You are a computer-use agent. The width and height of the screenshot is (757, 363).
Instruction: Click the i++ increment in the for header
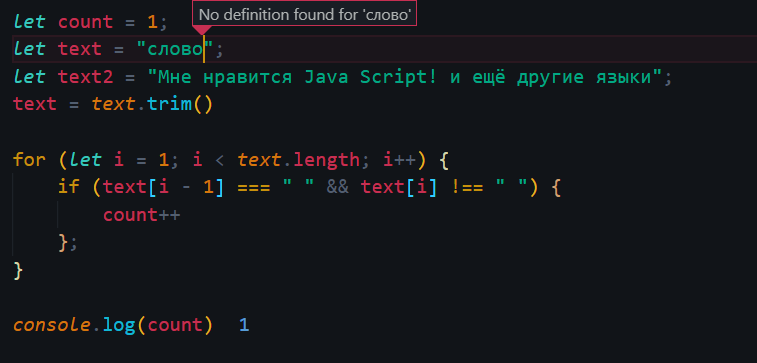click(399, 160)
